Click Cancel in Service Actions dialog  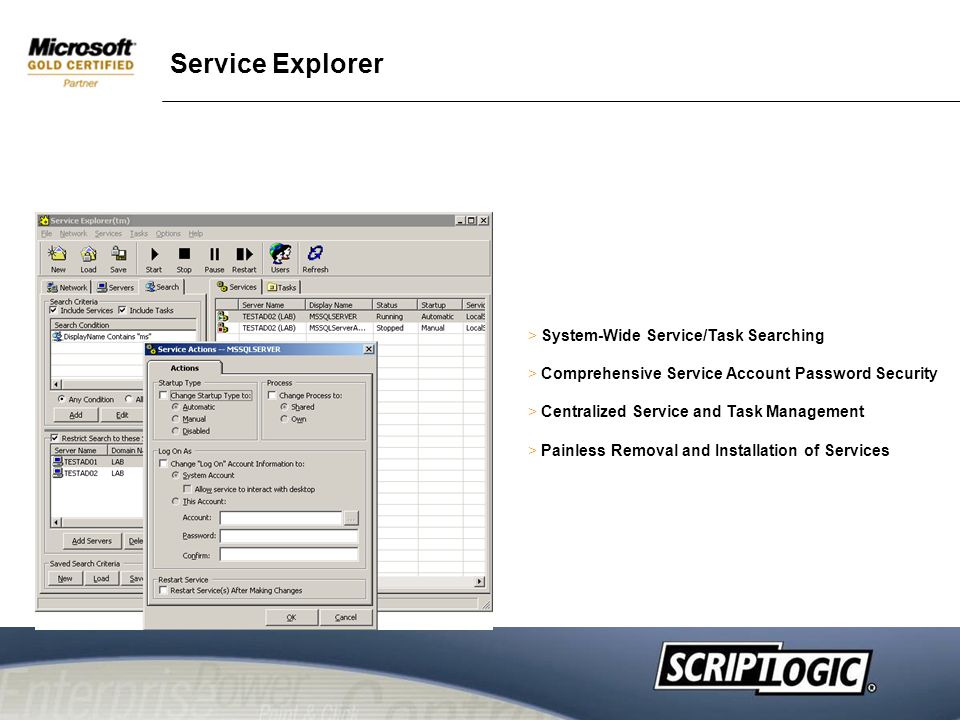coord(346,617)
